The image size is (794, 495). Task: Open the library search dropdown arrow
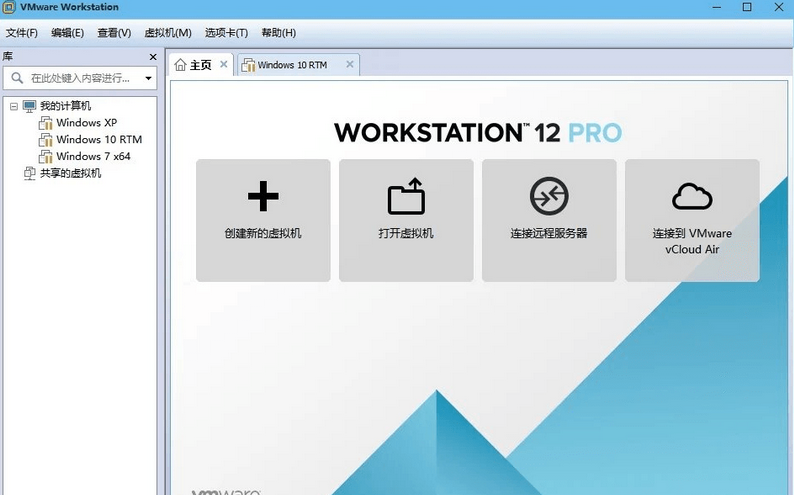148,78
